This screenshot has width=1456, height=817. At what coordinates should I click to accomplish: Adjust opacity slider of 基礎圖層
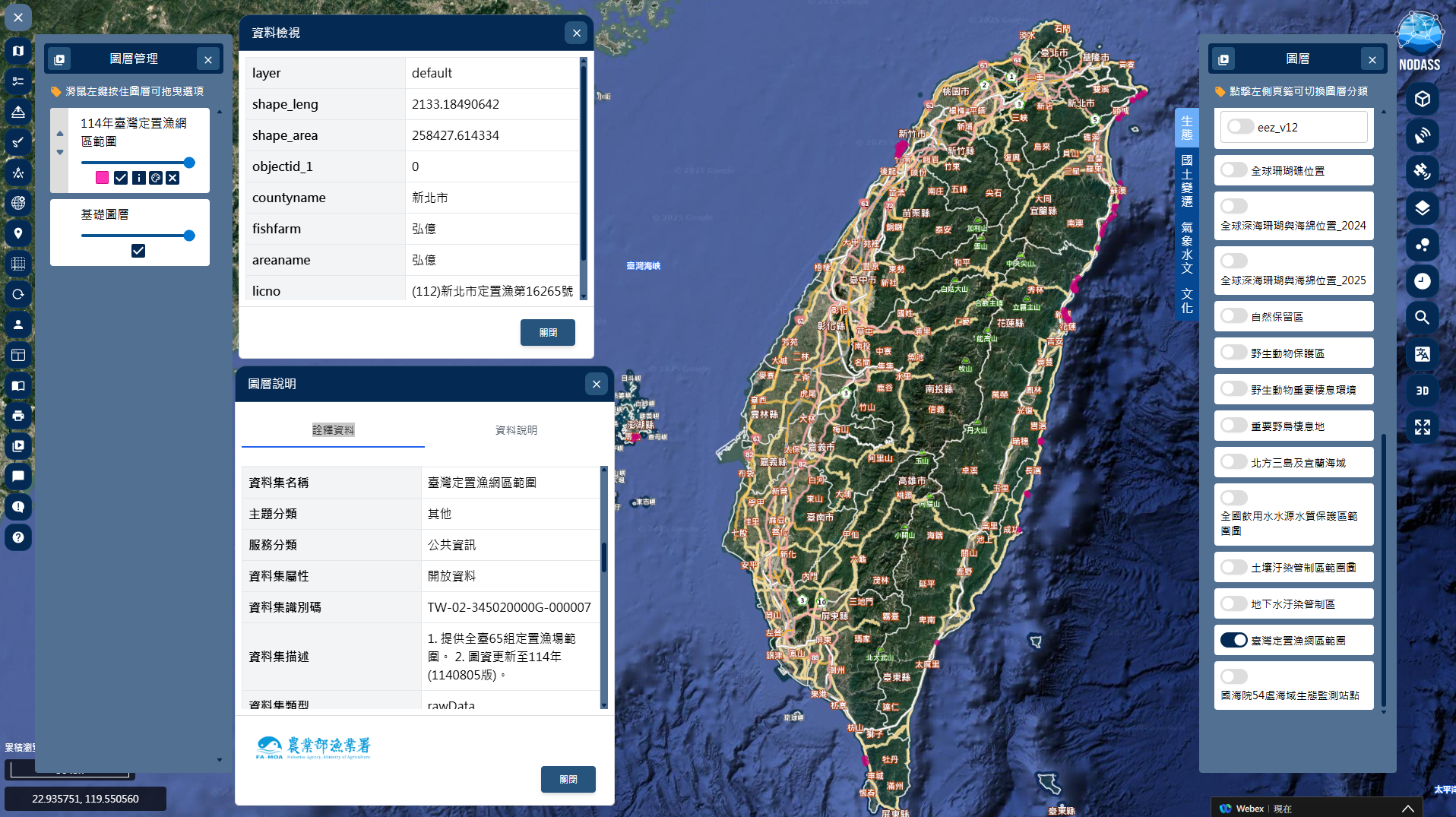pos(137,236)
